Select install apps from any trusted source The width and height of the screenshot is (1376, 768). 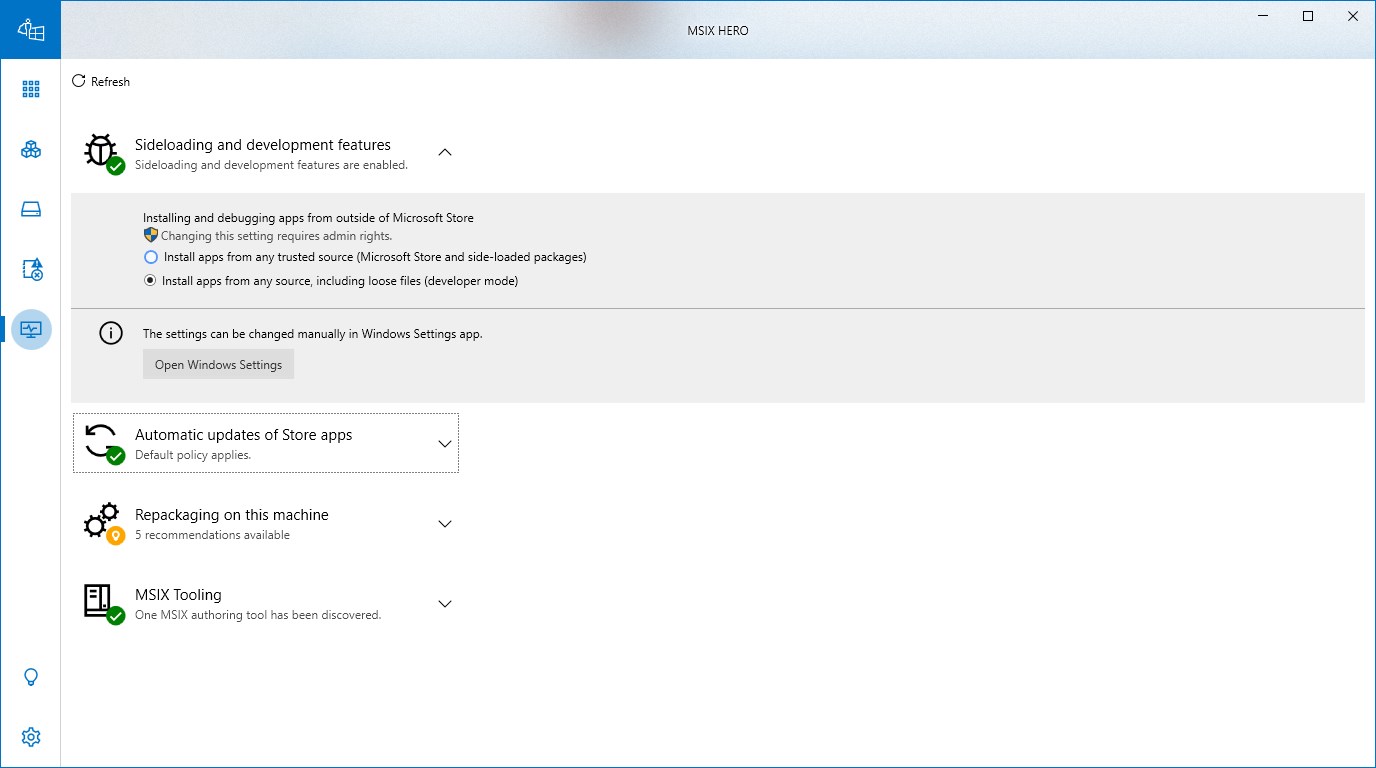(x=365, y=257)
